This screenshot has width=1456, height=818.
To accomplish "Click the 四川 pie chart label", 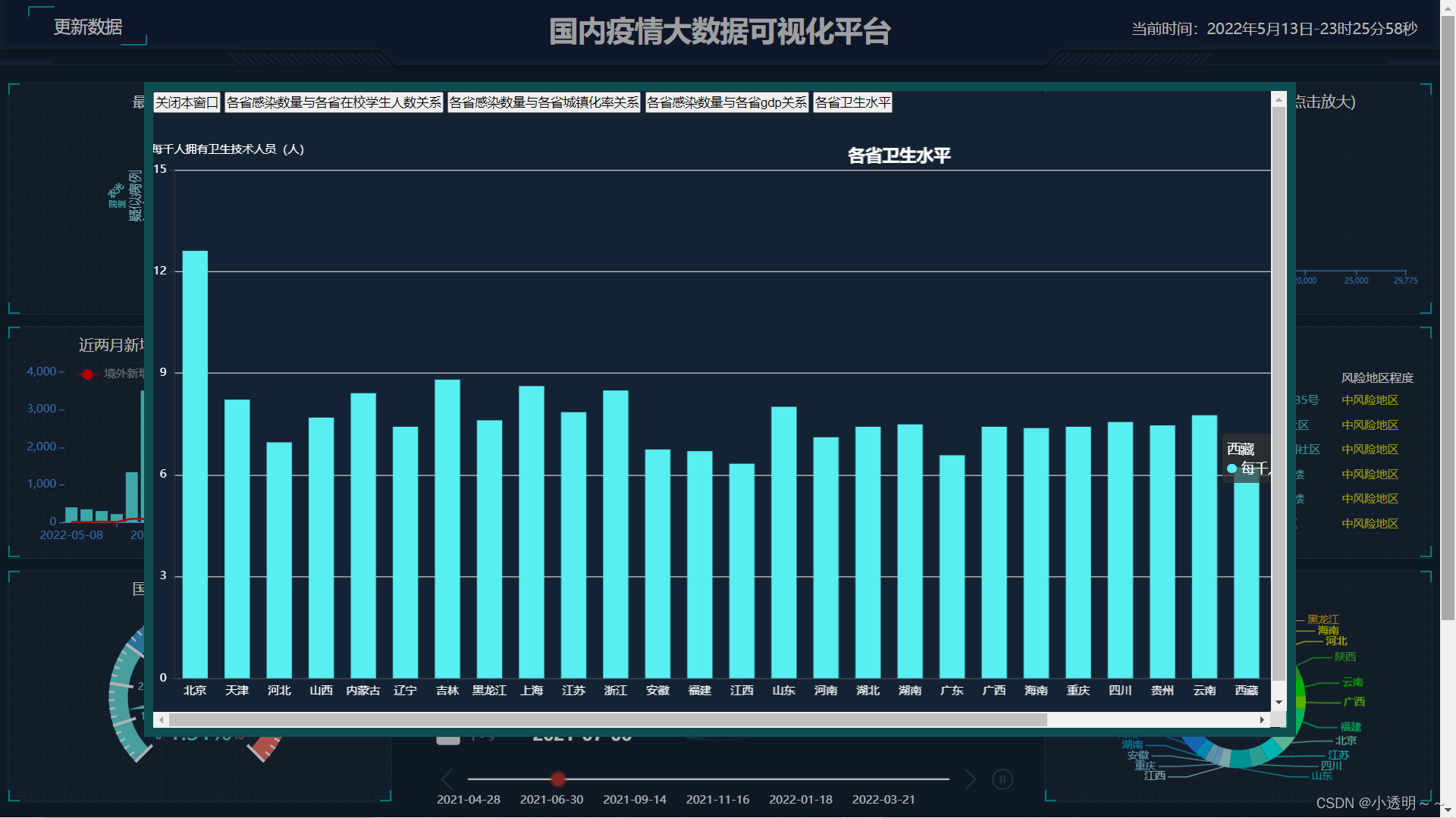I will pos(1332,766).
